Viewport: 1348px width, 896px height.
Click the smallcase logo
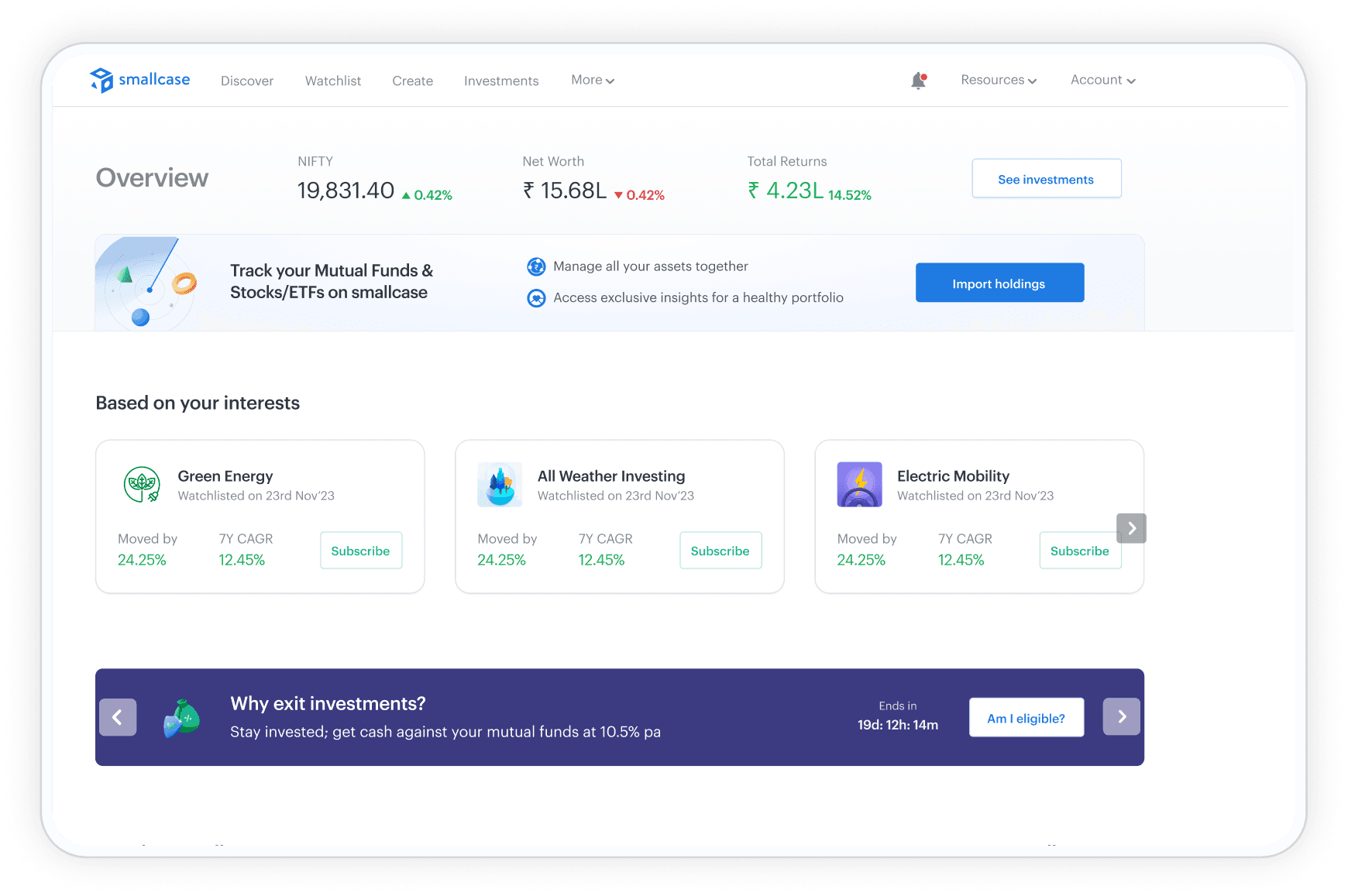coord(139,80)
